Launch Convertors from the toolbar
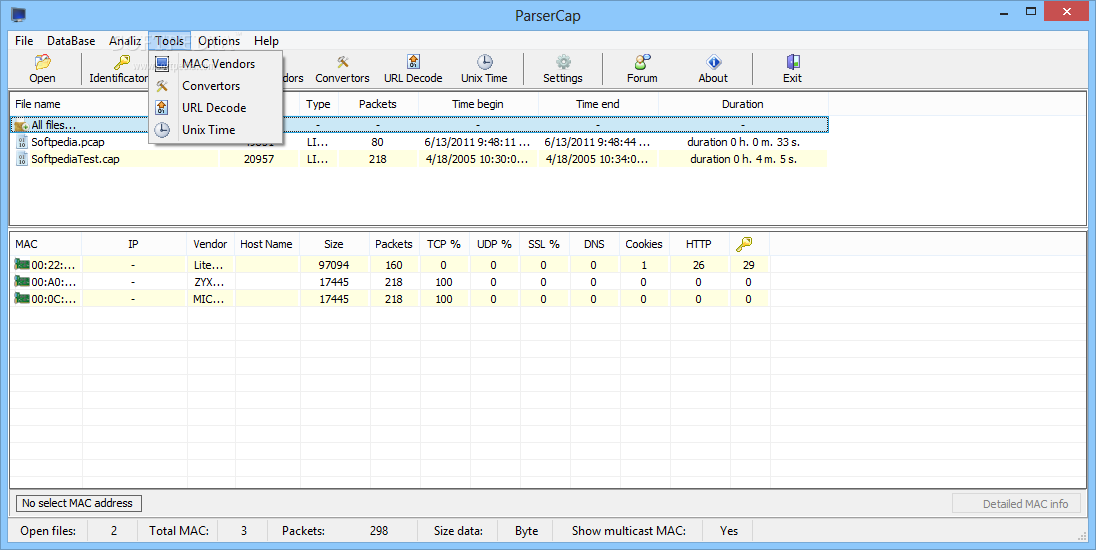Image resolution: width=1096 pixels, height=550 pixels. point(342,68)
